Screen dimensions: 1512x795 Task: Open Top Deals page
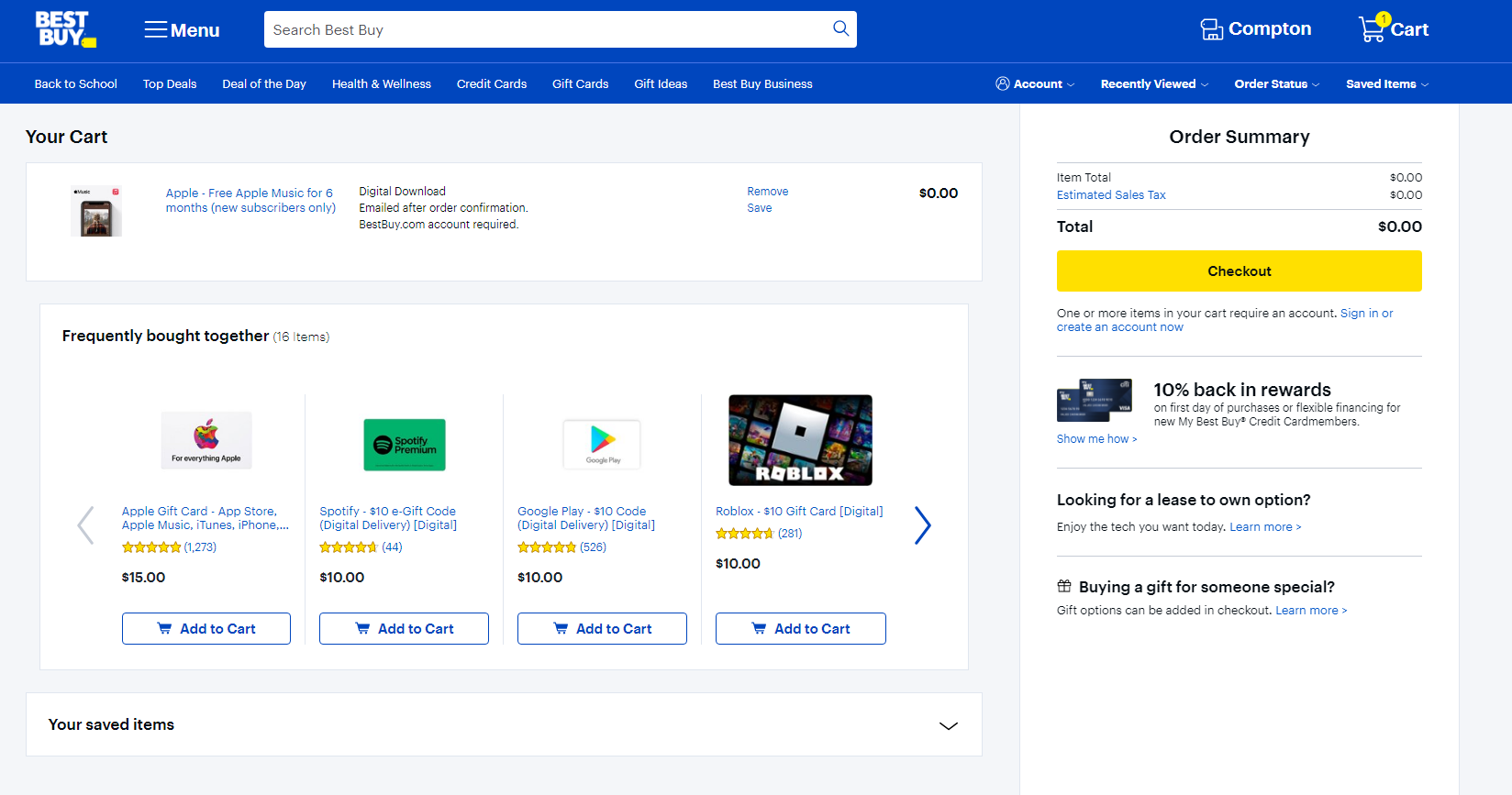170,83
